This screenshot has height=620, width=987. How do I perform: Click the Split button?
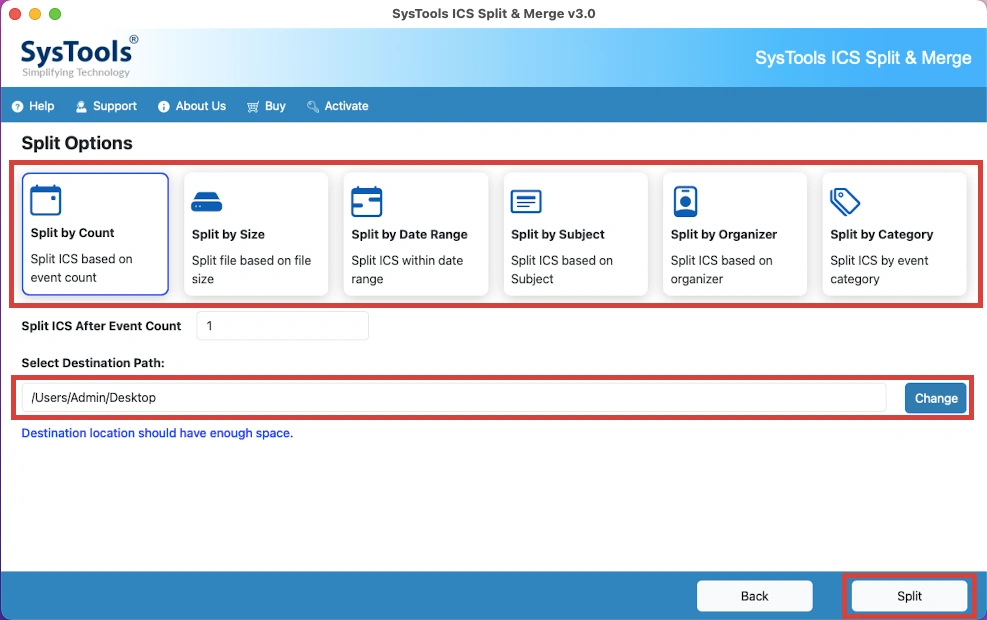click(x=910, y=596)
